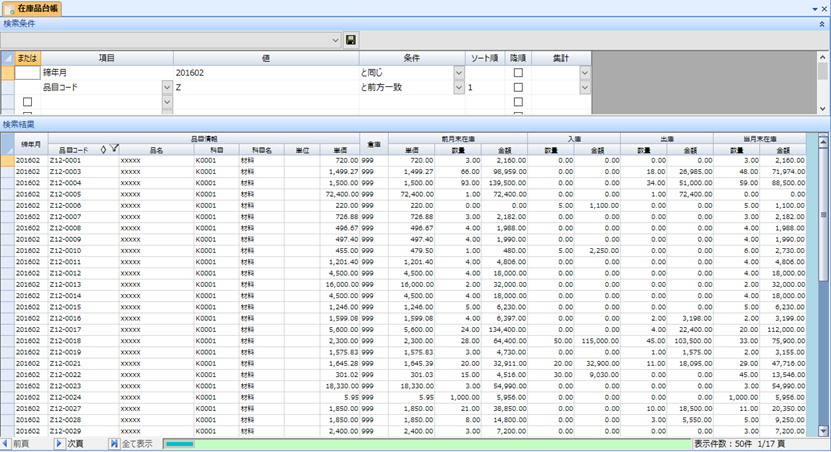The width and height of the screenshot is (831, 452).
Task: Click the 全て表示 button
Action: 131,444
